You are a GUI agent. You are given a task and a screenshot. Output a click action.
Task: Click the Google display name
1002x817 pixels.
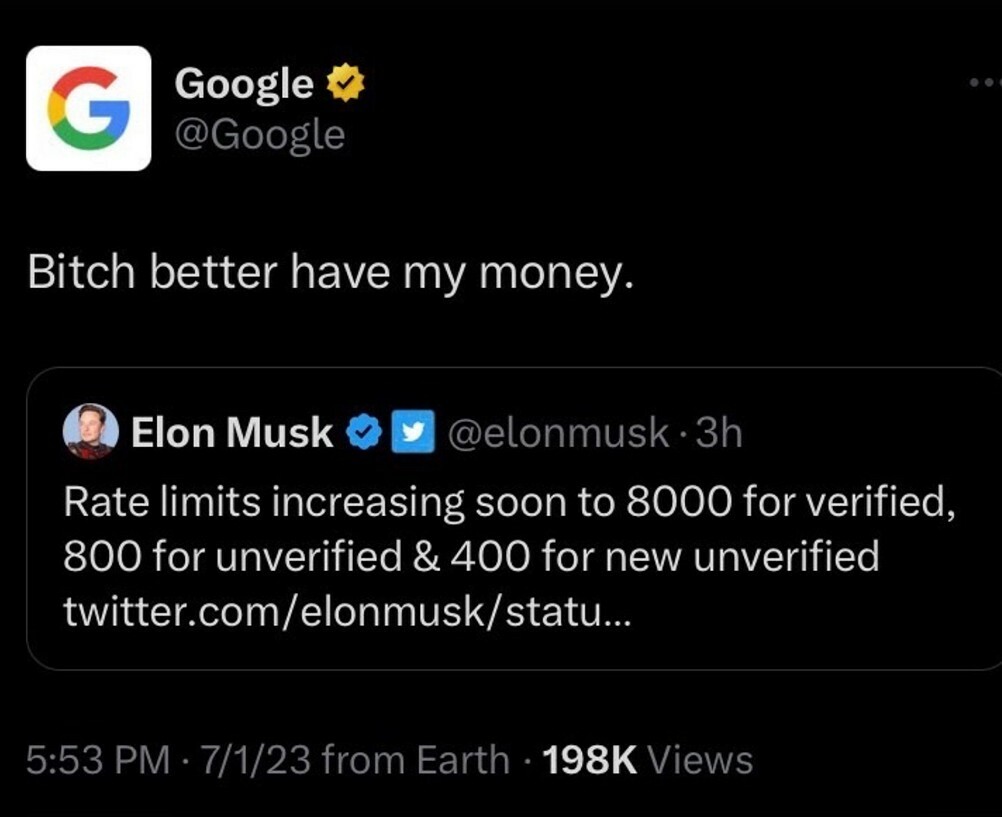point(243,84)
